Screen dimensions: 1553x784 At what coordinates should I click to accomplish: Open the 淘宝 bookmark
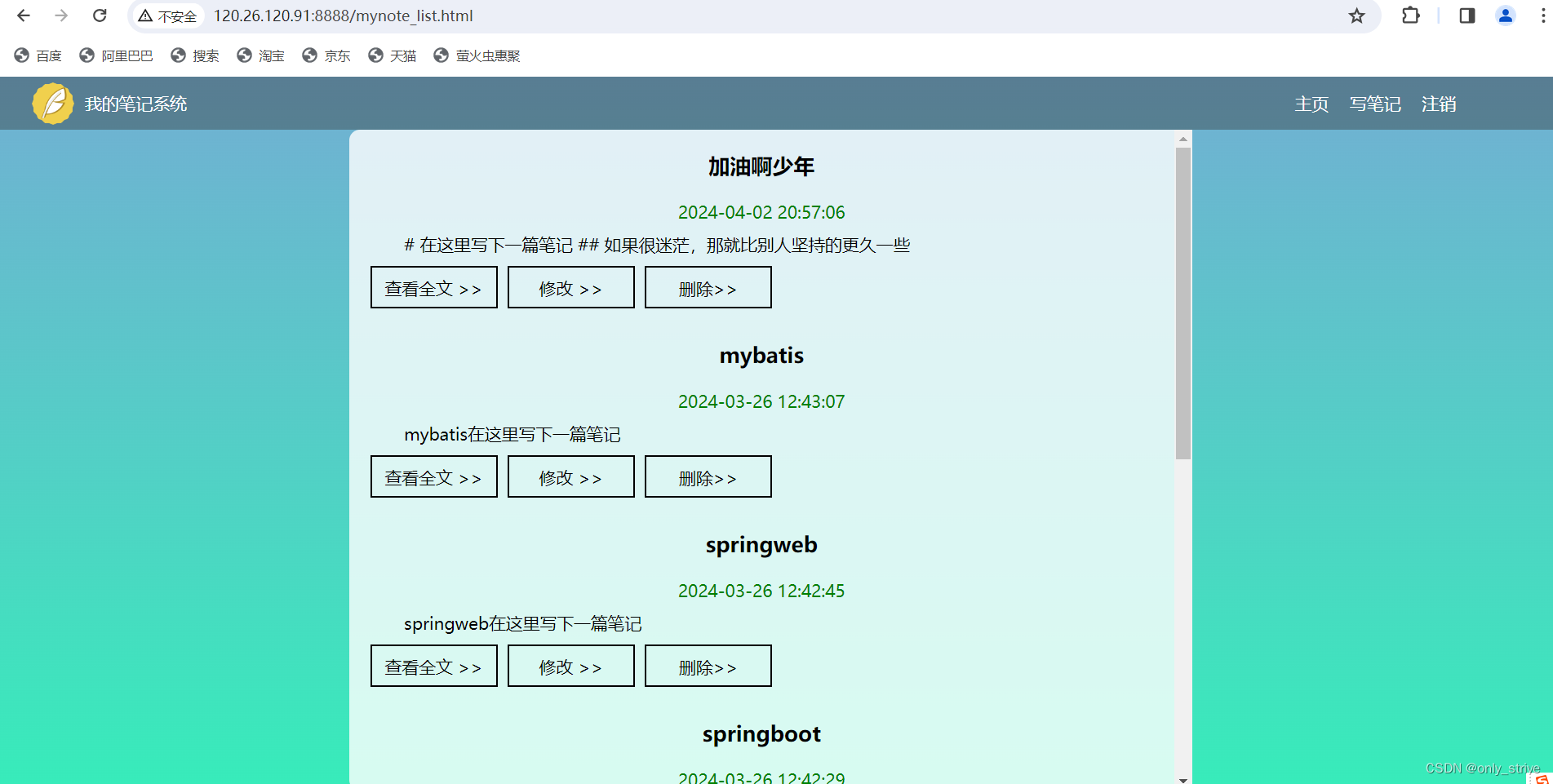(261, 55)
